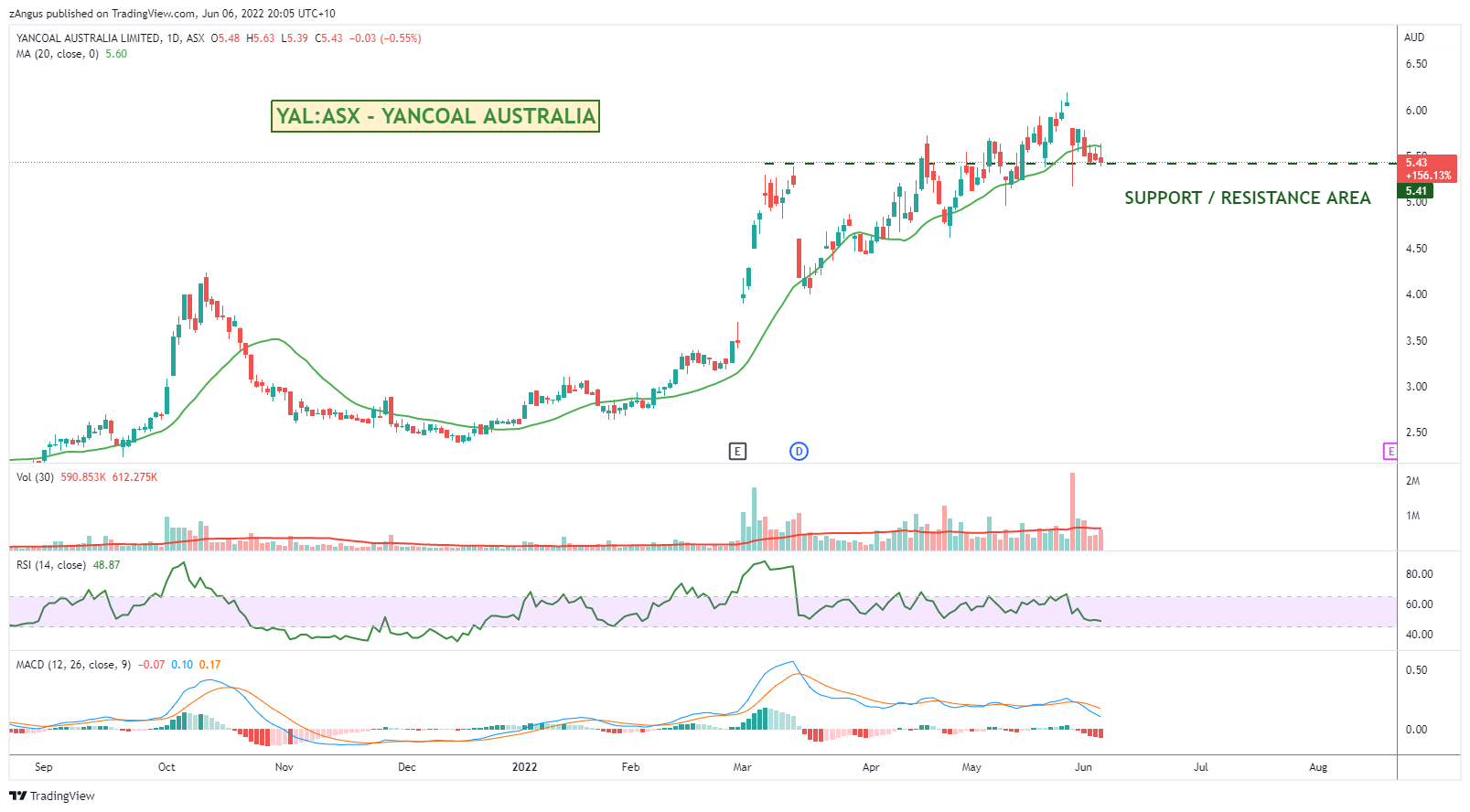Click the 48.87 RSI value readout
The width and height of the screenshot is (1470, 812).
107,565
